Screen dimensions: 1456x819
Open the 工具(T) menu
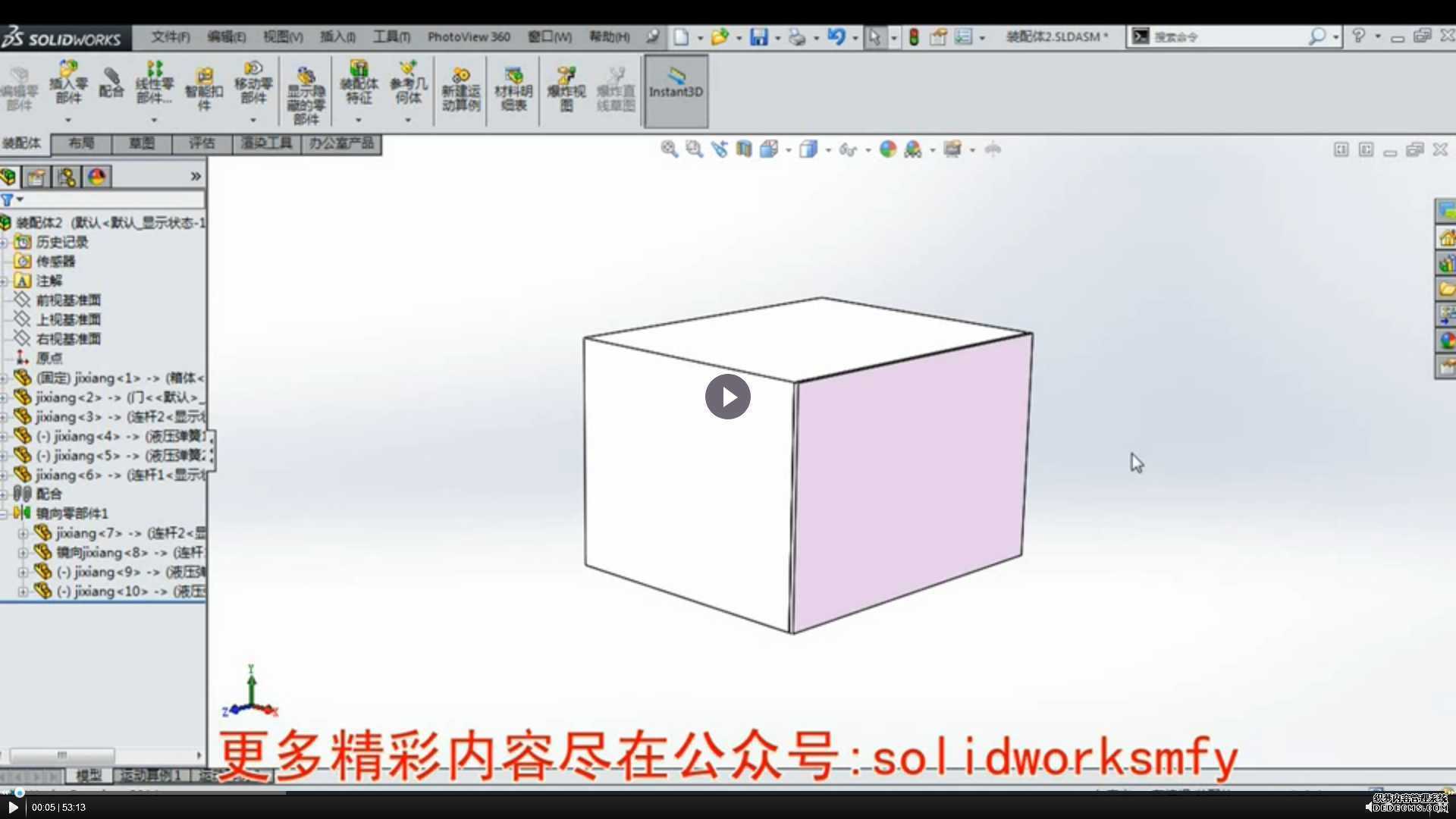pyautogui.click(x=391, y=36)
